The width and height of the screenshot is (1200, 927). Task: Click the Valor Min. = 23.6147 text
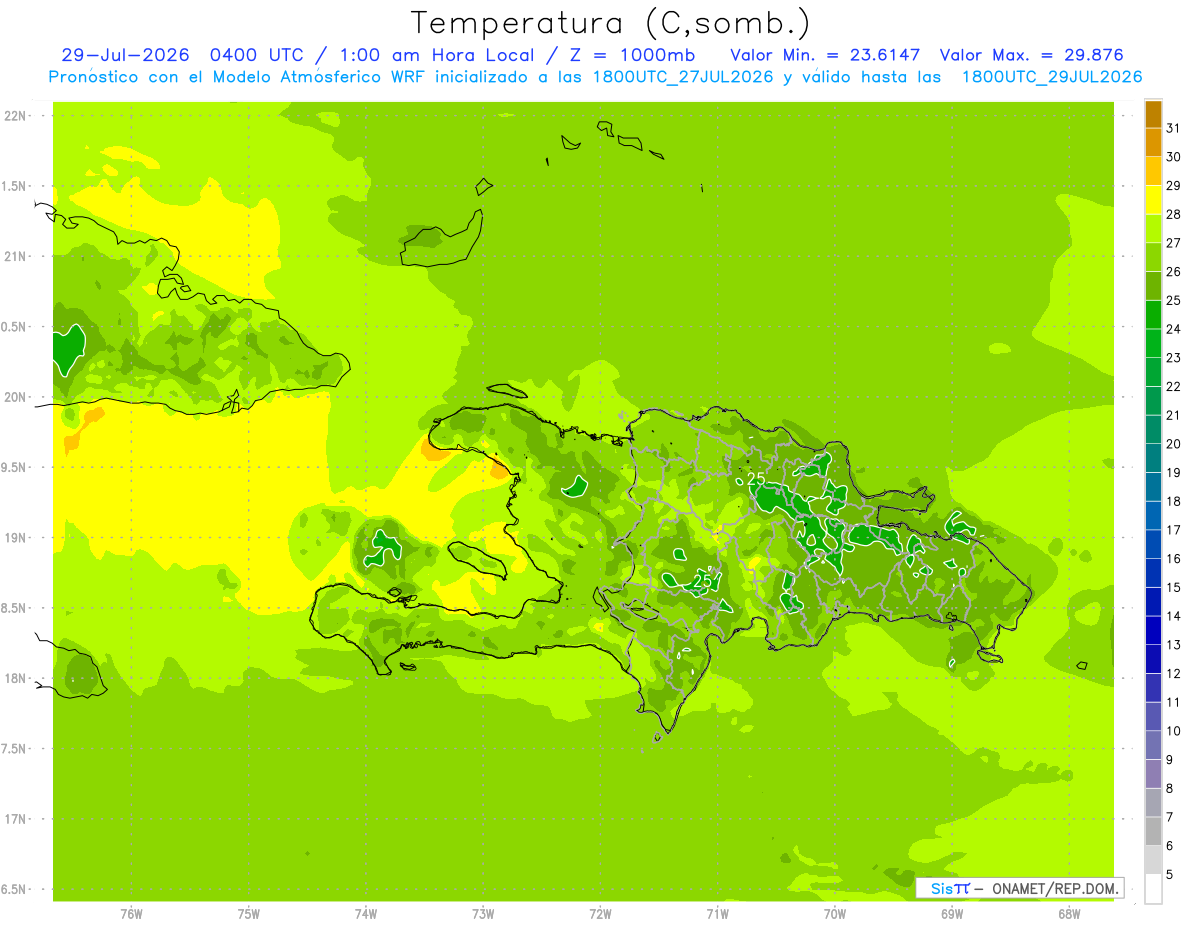[x=825, y=55]
